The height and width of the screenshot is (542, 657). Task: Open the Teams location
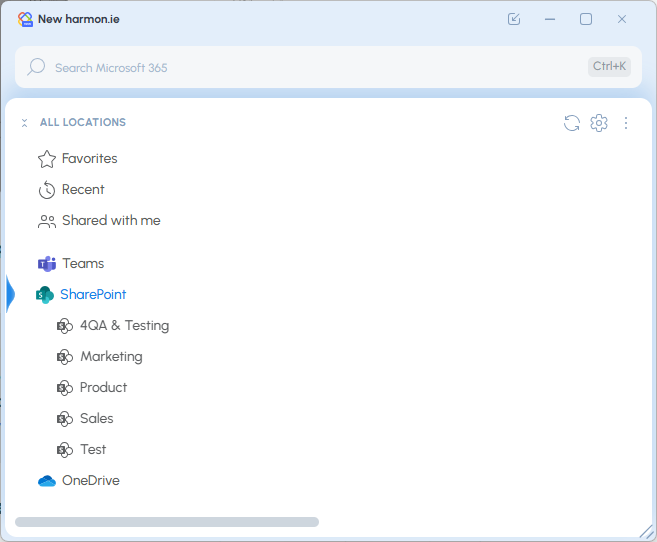click(x=83, y=263)
